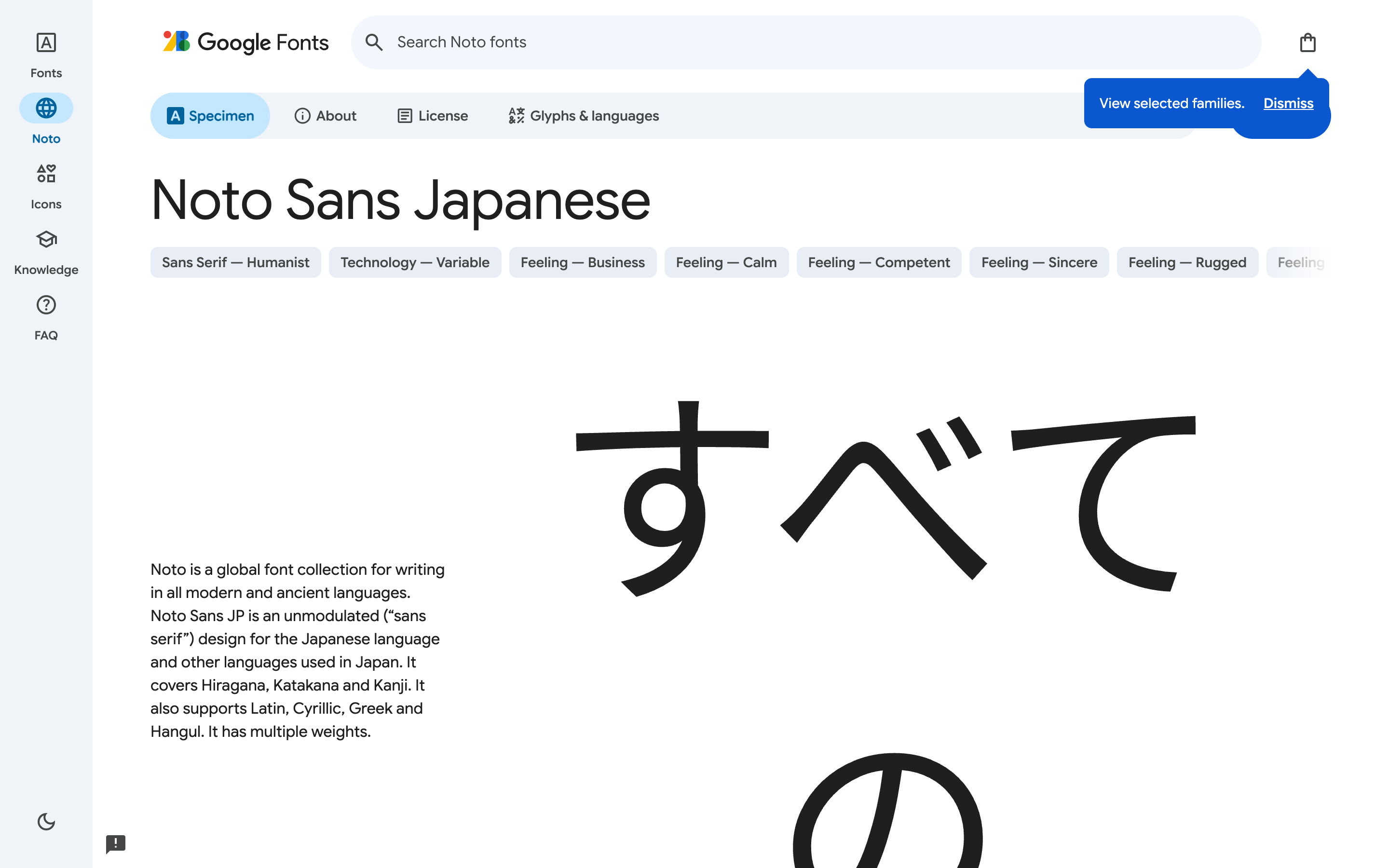This screenshot has width=1389, height=868.
Task: Select the Feeling — Calm tag
Action: (x=726, y=262)
